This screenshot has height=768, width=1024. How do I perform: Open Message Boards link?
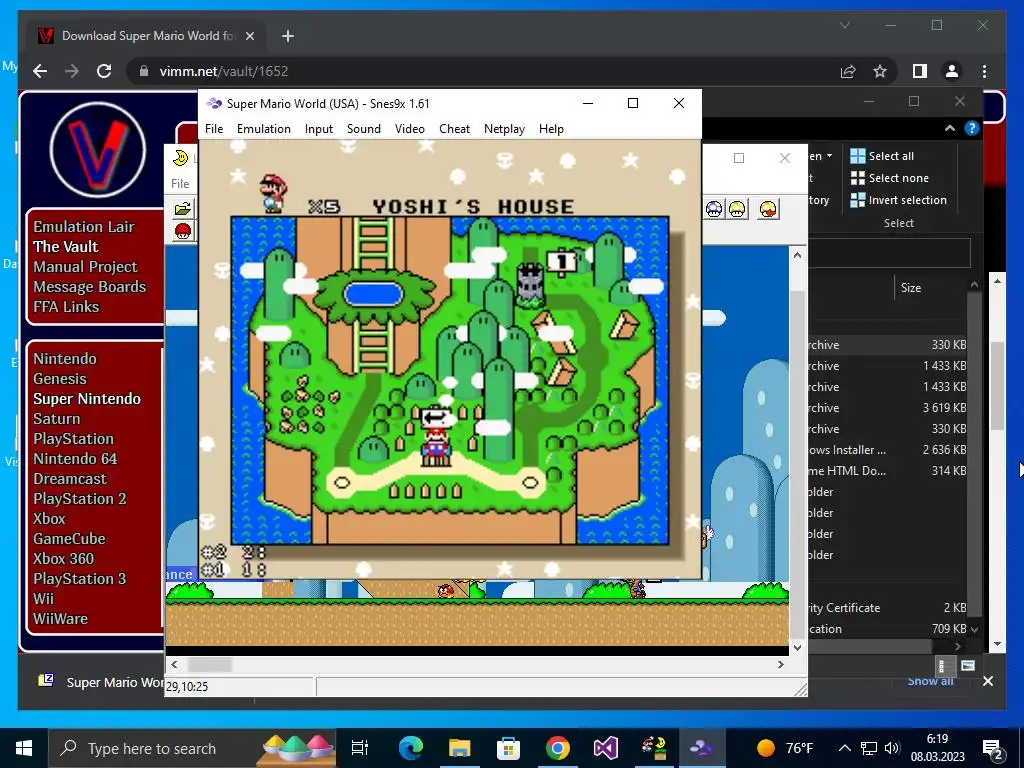coord(89,287)
